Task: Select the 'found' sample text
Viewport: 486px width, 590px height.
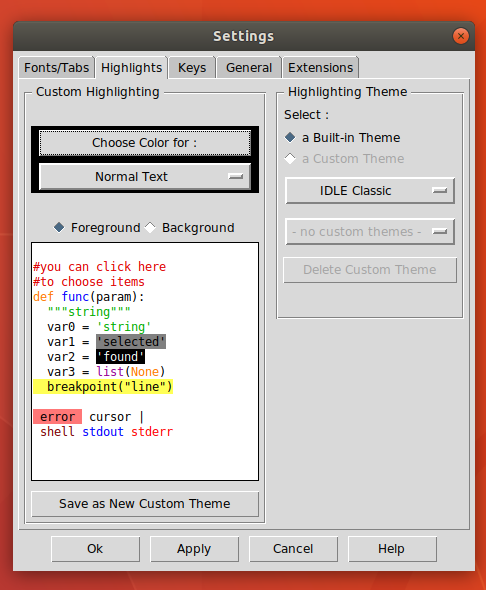Action: (x=120, y=356)
